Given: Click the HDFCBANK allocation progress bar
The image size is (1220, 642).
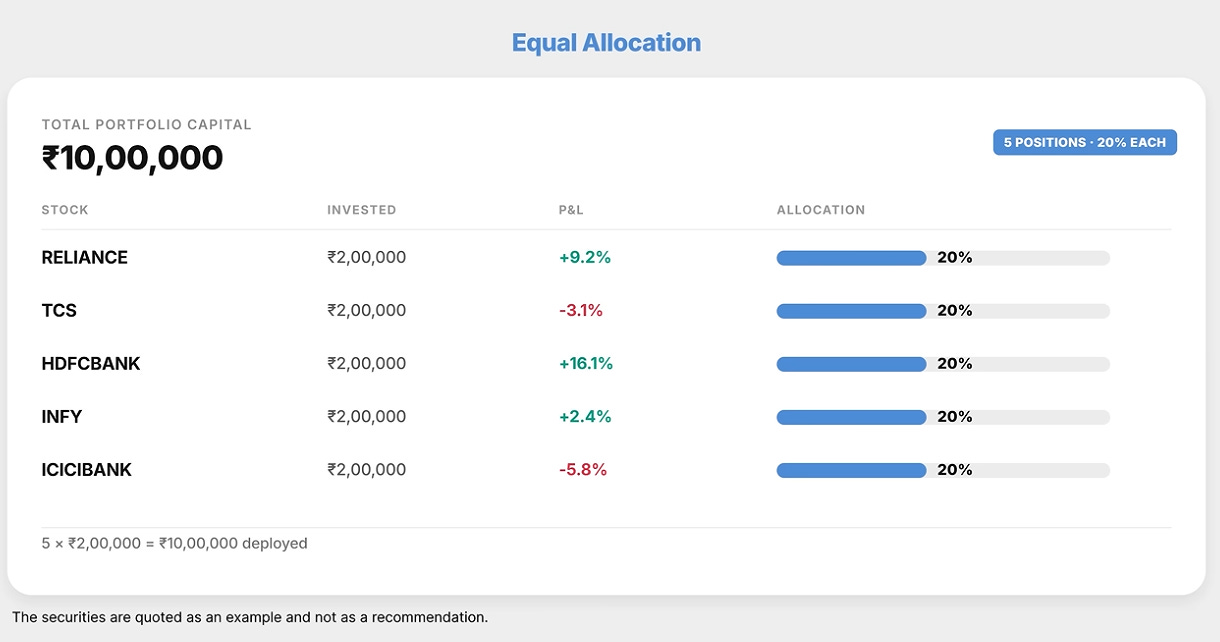Looking at the screenshot, I should point(943,364).
